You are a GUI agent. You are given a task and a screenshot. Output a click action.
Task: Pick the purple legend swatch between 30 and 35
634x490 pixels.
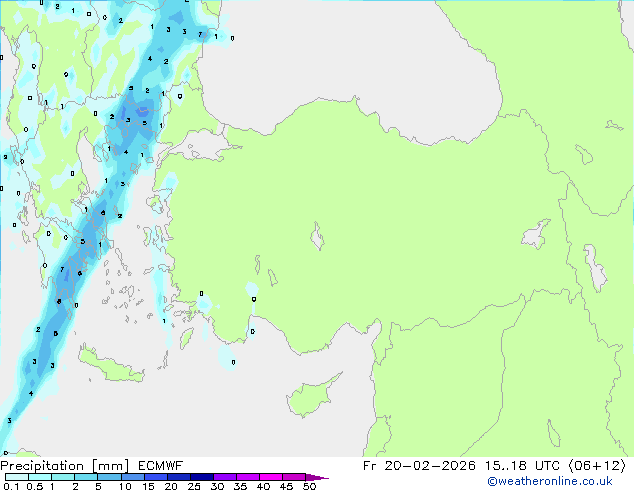225,477
